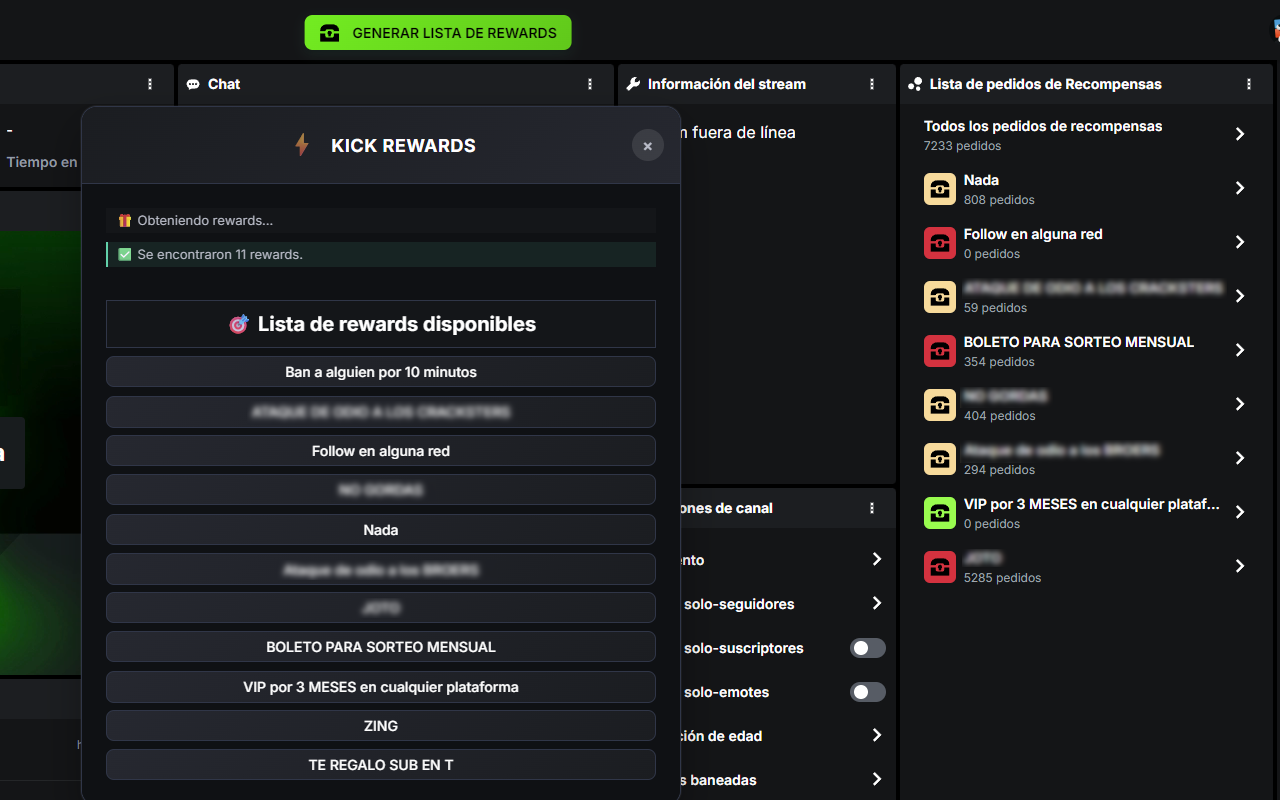
Task: Open the Chat panel three-dot menu
Action: pyautogui.click(x=591, y=84)
